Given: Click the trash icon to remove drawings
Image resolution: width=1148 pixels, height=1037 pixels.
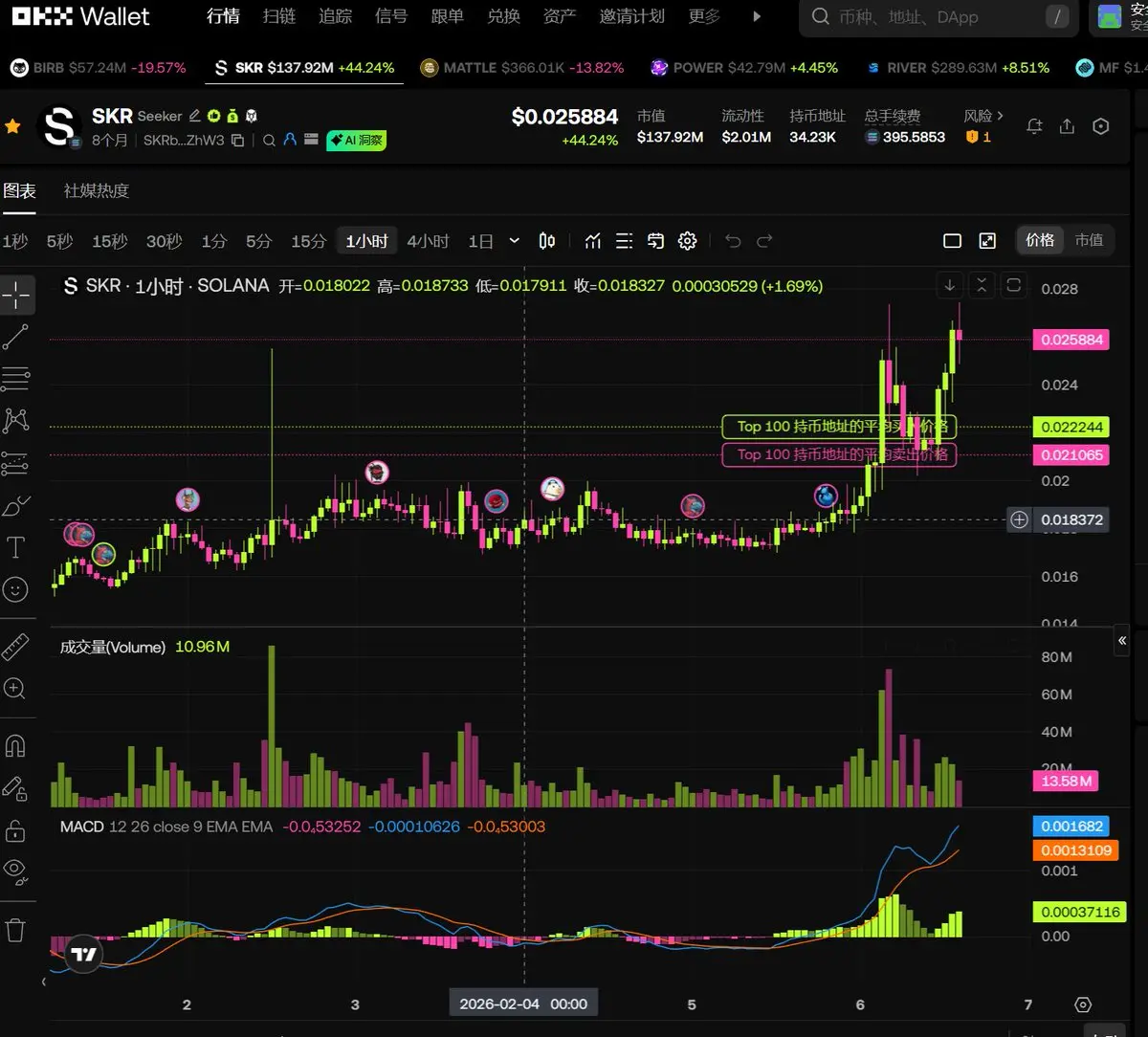Looking at the screenshot, I should [15, 928].
